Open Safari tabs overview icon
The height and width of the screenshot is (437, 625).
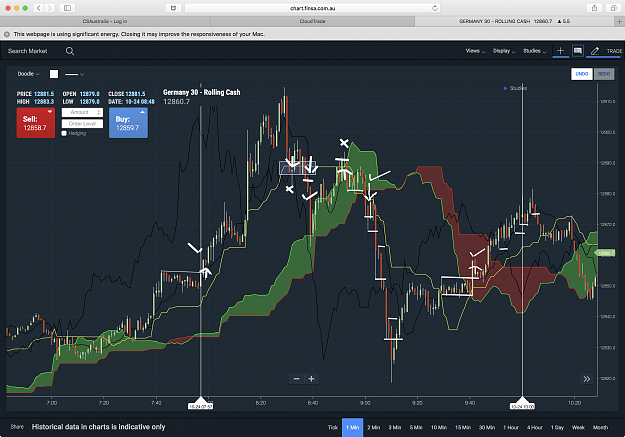pos(613,8)
